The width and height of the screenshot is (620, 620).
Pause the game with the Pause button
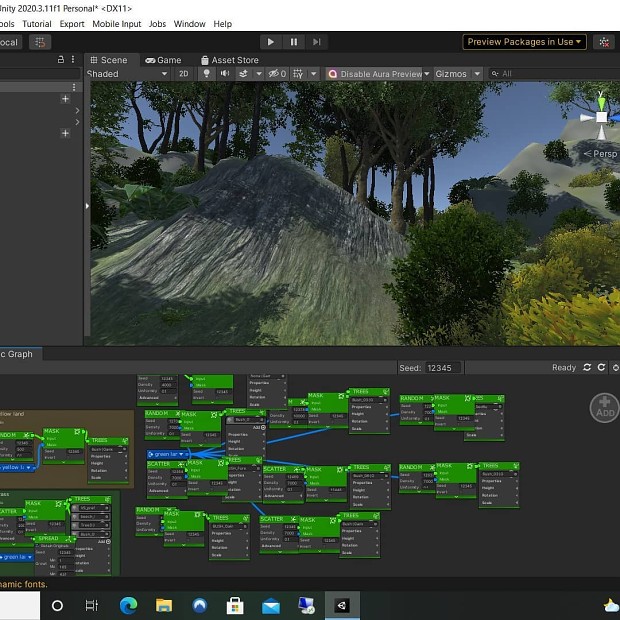[294, 42]
